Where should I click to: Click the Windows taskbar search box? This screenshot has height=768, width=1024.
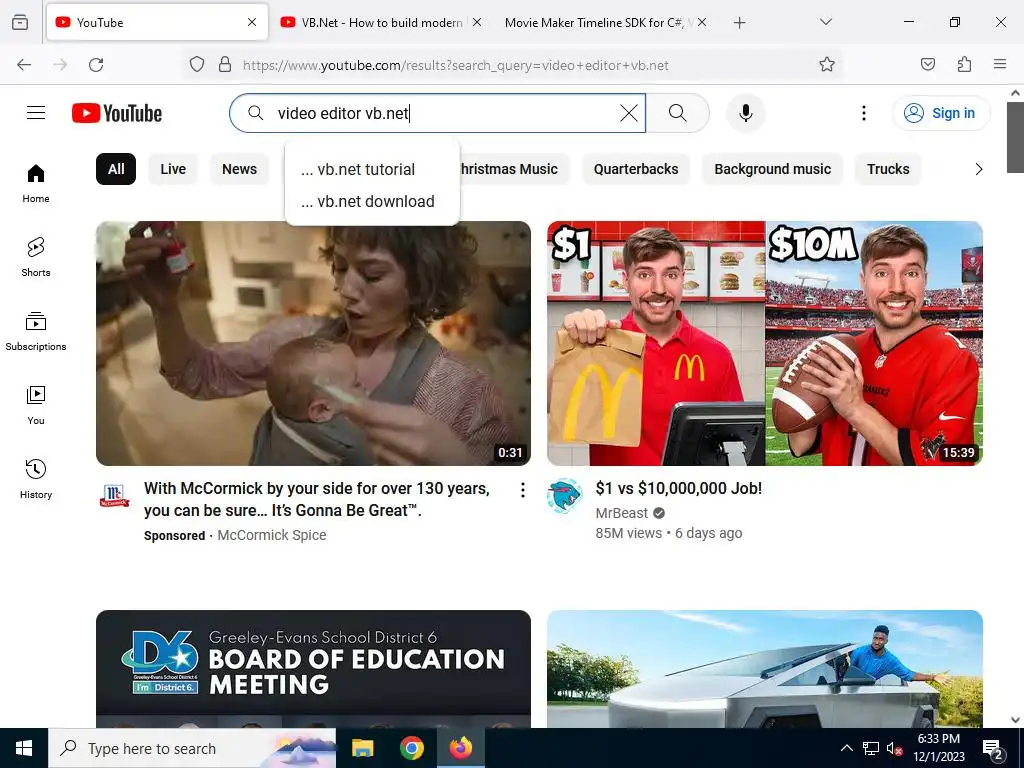pyautogui.click(x=192, y=748)
